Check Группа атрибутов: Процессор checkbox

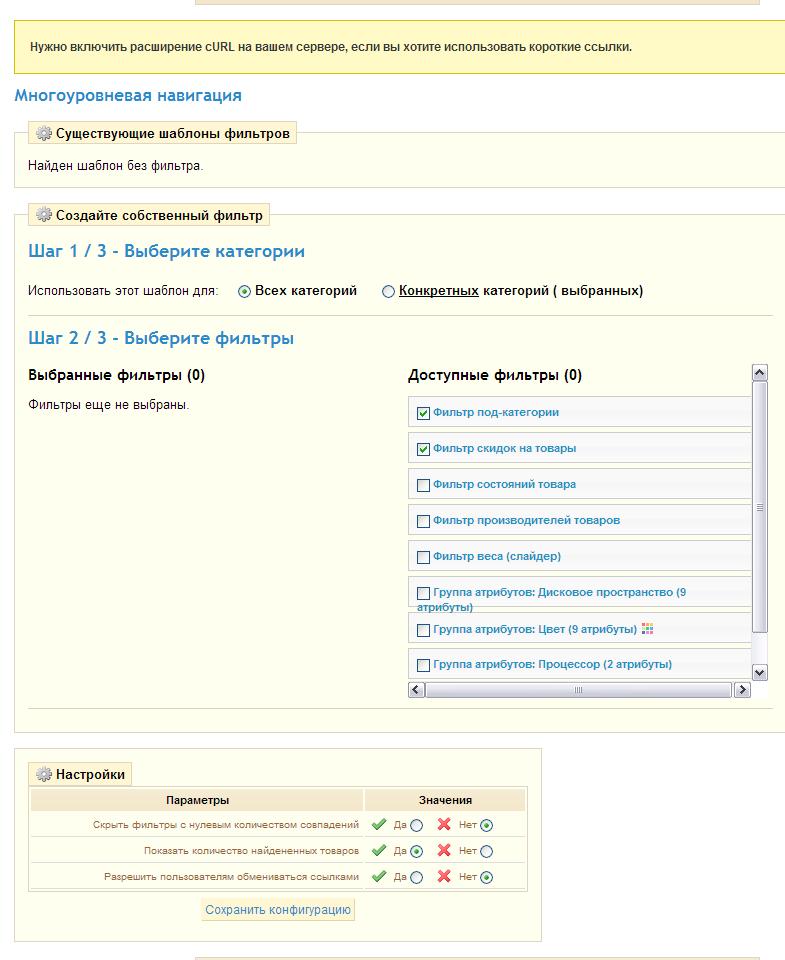pyautogui.click(x=423, y=666)
